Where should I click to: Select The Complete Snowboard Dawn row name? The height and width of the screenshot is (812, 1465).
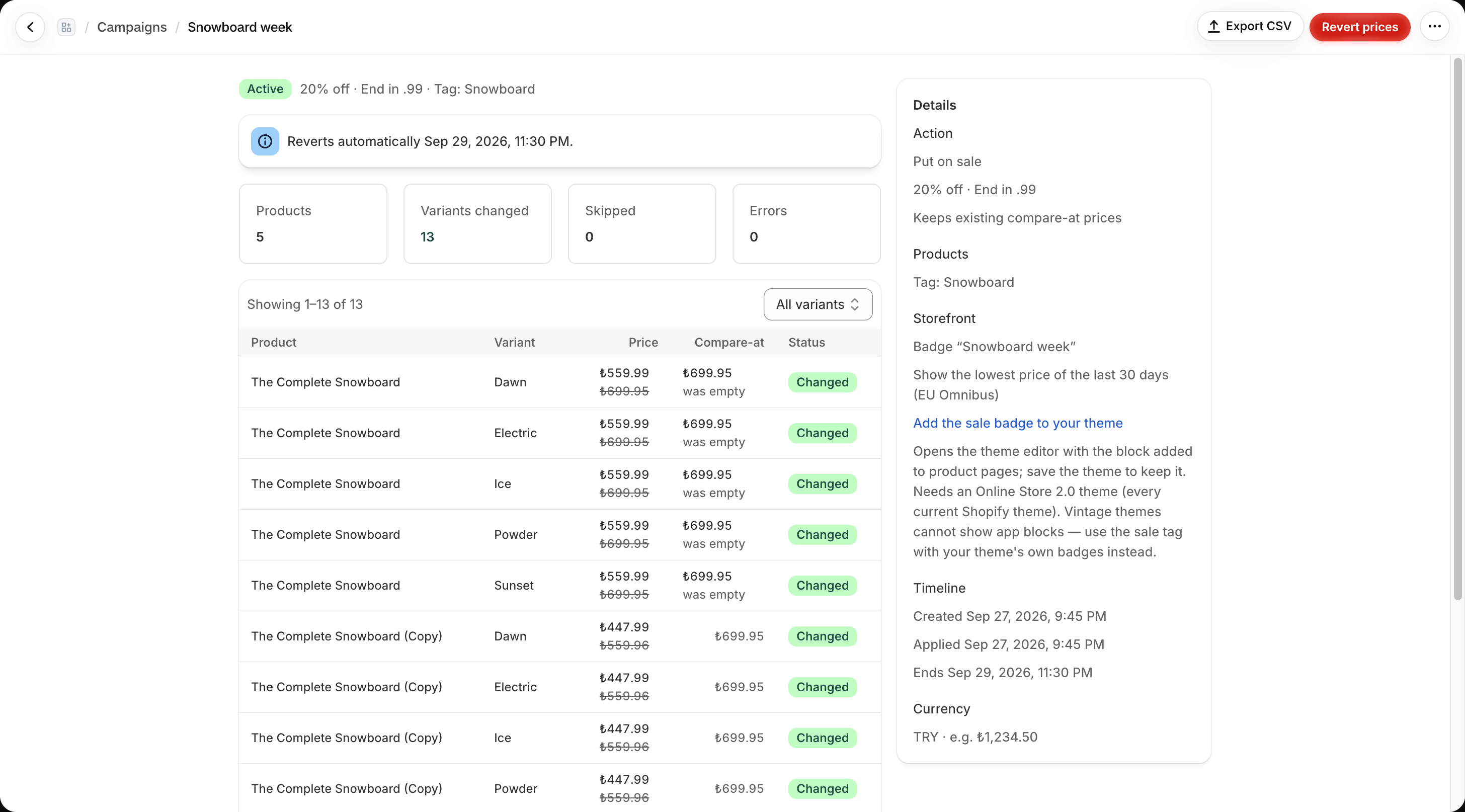pyautogui.click(x=325, y=382)
